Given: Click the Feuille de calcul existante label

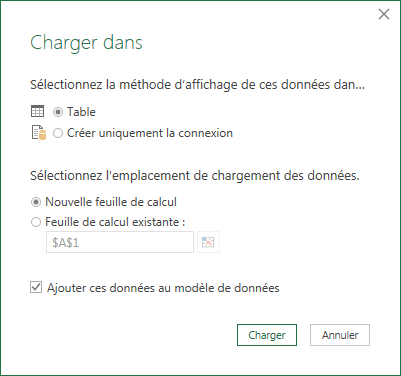Looking at the screenshot, I should point(115,222).
